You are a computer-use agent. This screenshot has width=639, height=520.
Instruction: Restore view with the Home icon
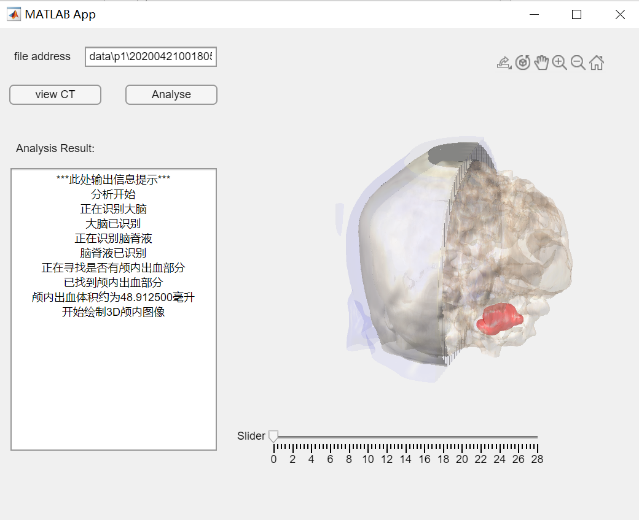596,63
